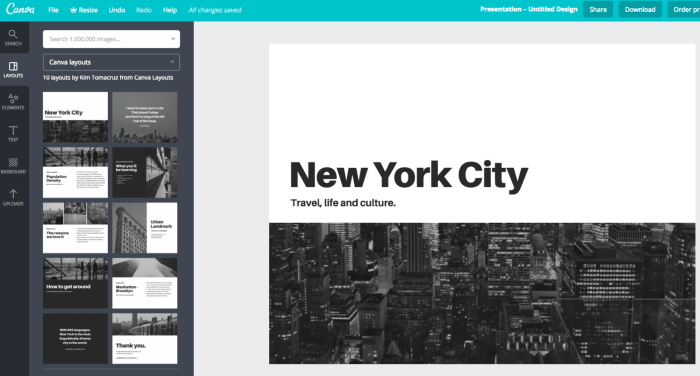The image size is (700, 376).
Task: Focus the Search 1,000,000 images field
Action: tap(111, 39)
